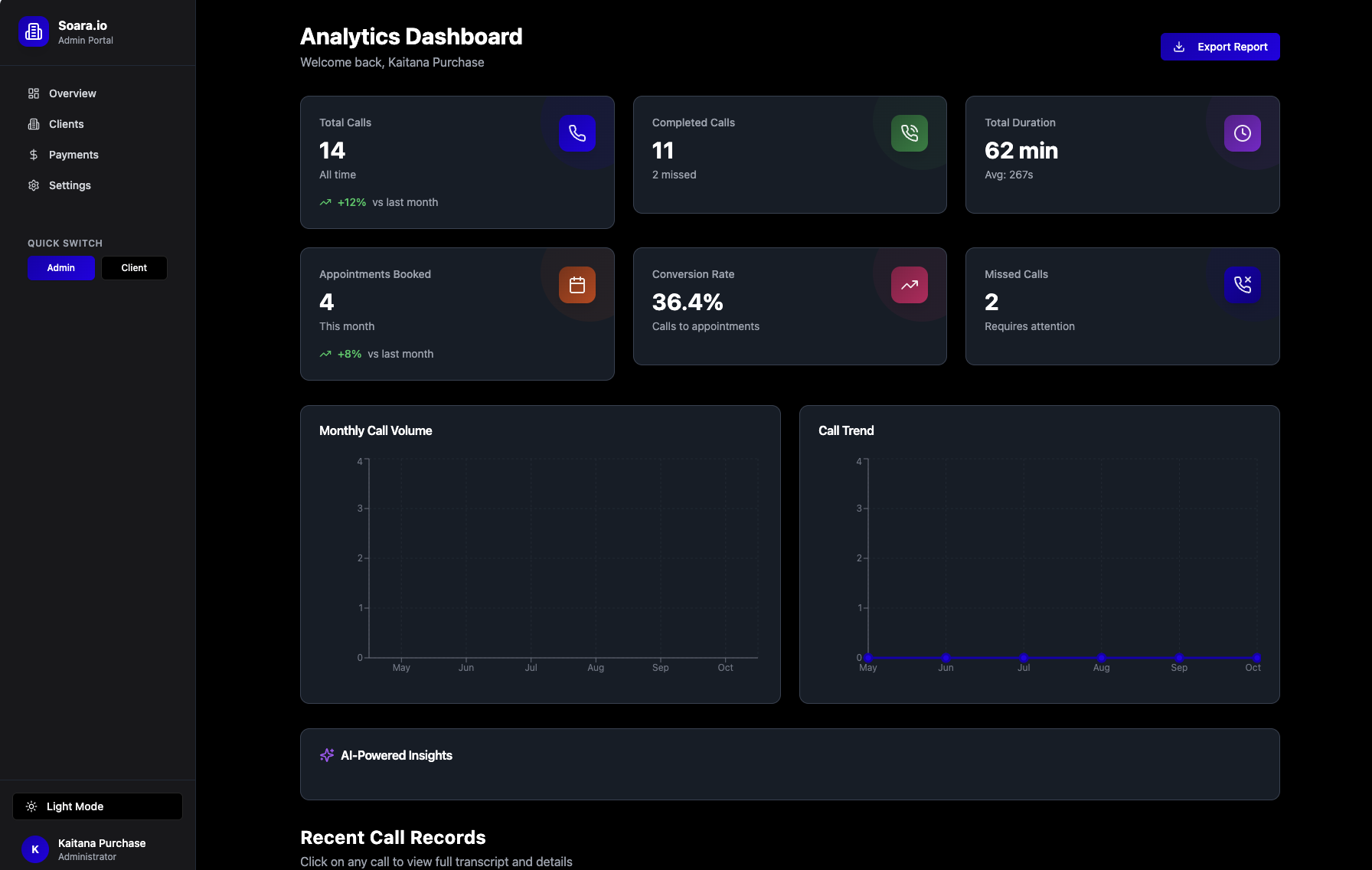Switch to Admin view in Quick Switch

pos(61,268)
